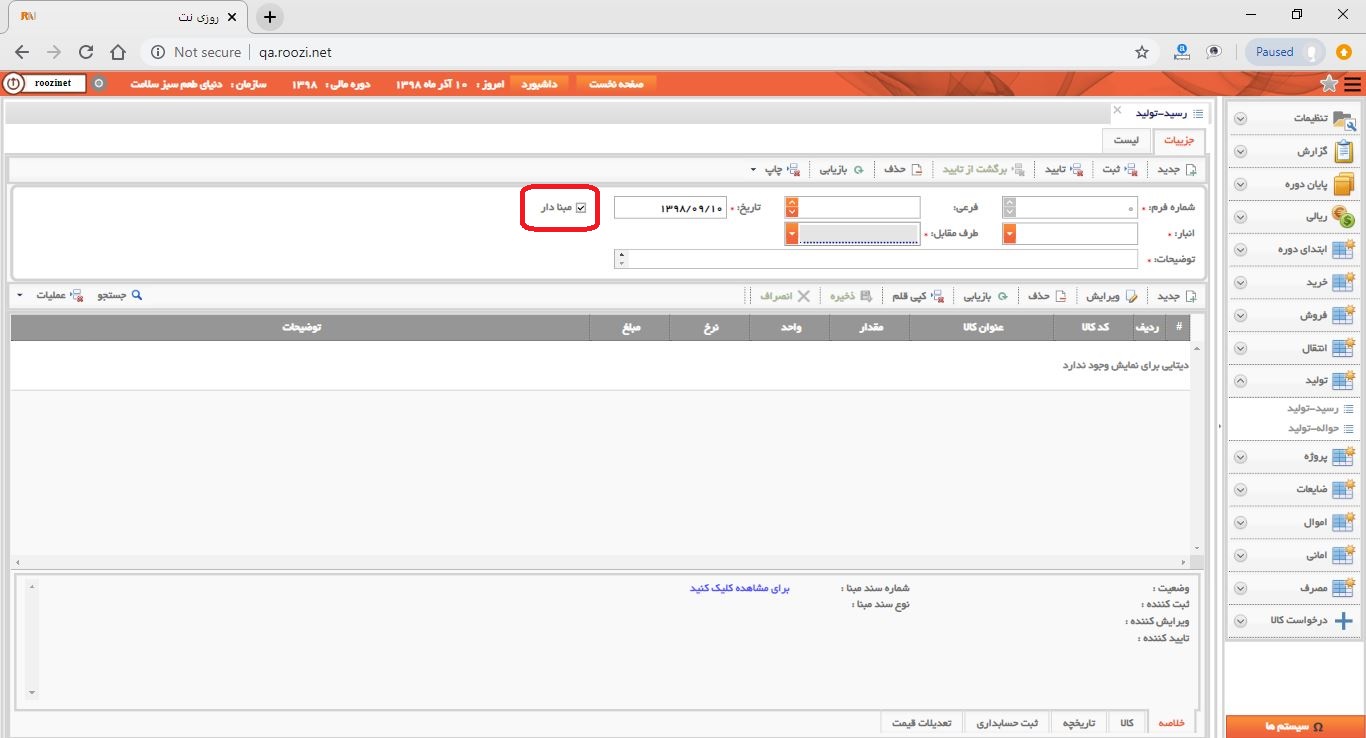Open رسید-تولید in the sidebar tree
This screenshot has width=1366, height=738.
[1311, 408]
